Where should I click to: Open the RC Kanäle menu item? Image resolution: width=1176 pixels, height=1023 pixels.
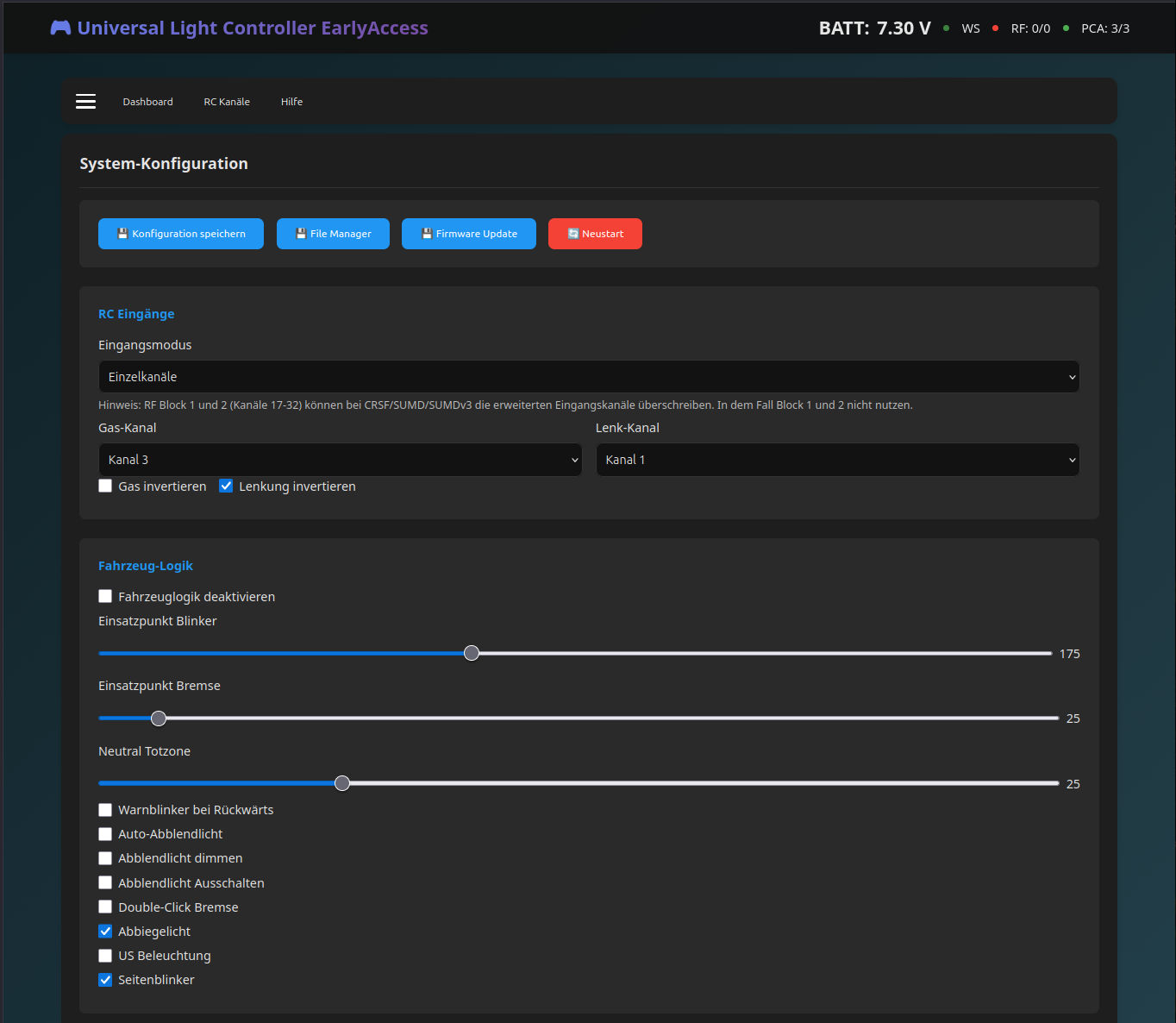(227, 102)
